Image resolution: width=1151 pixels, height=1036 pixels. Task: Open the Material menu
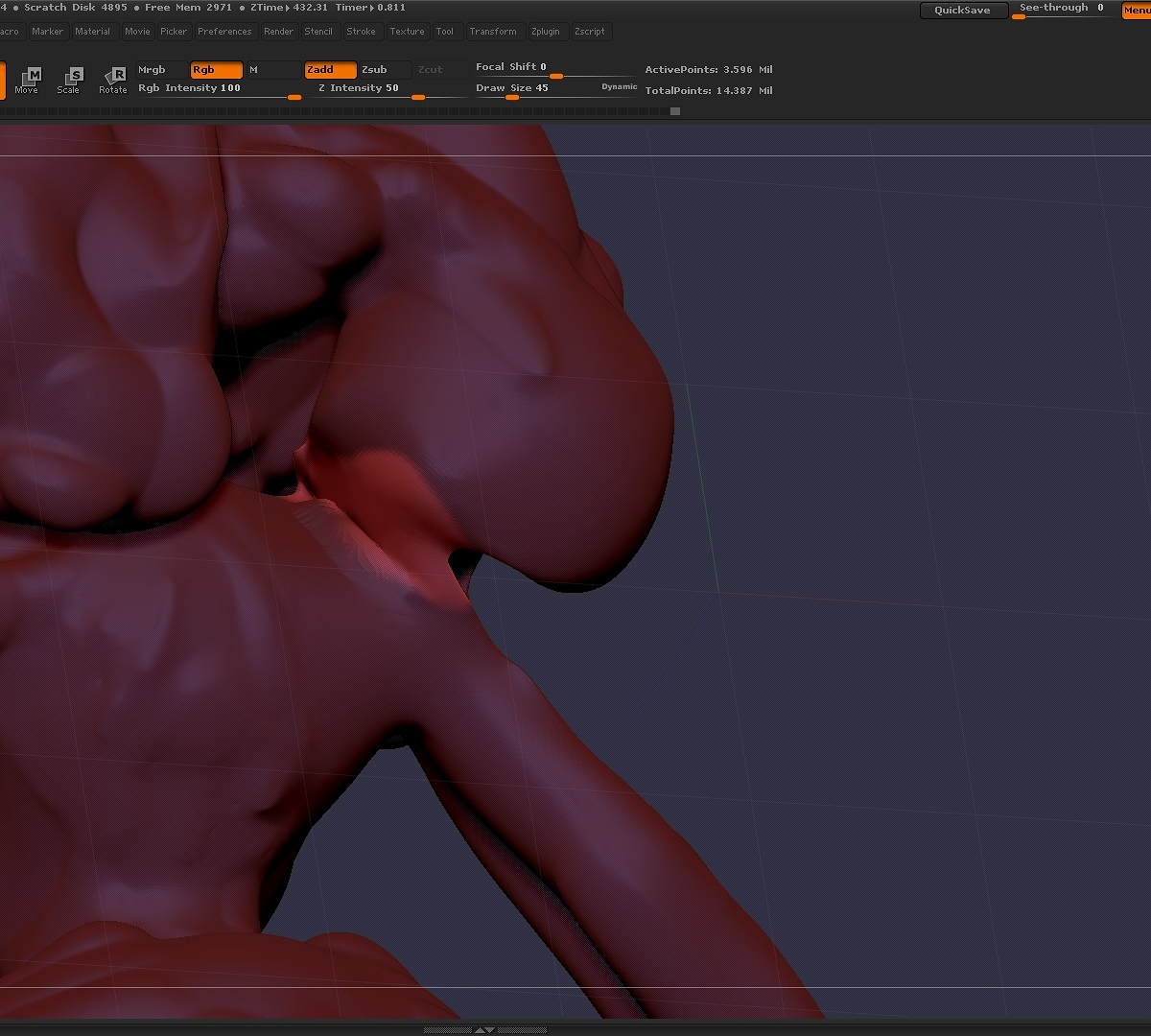pos(93,32)
